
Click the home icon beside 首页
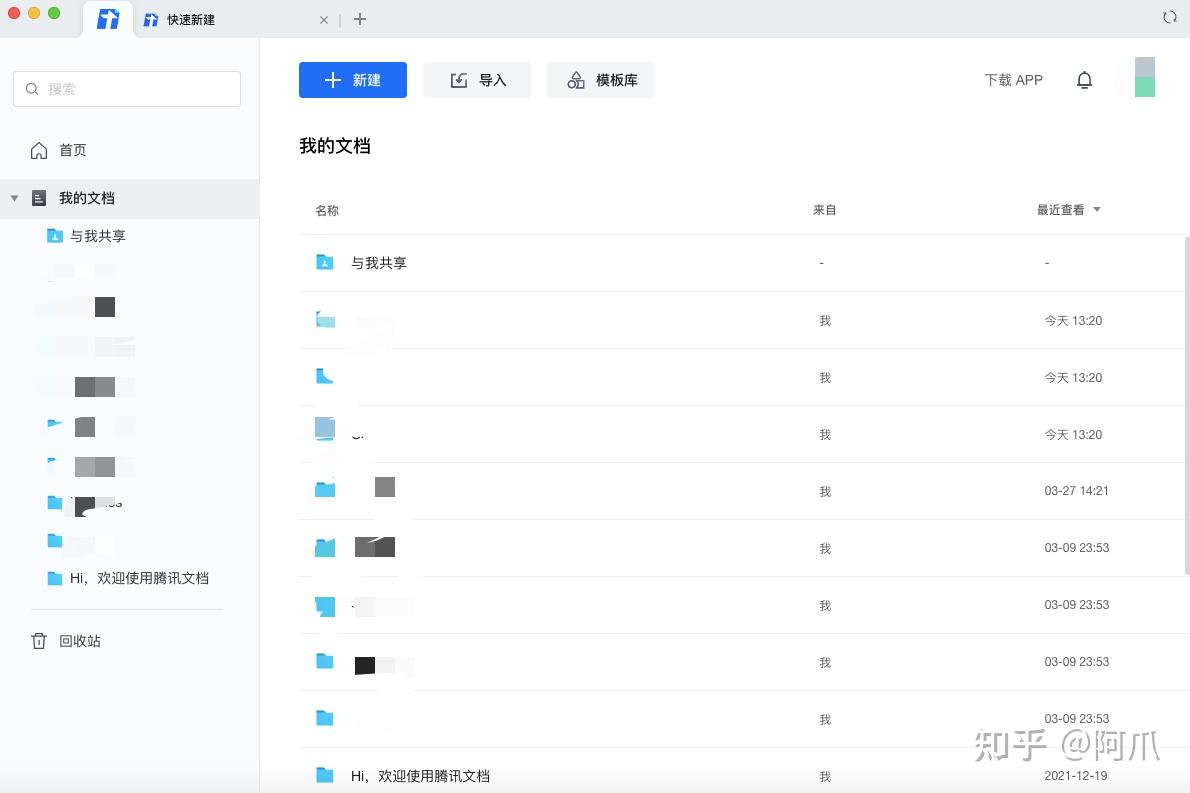39,150
